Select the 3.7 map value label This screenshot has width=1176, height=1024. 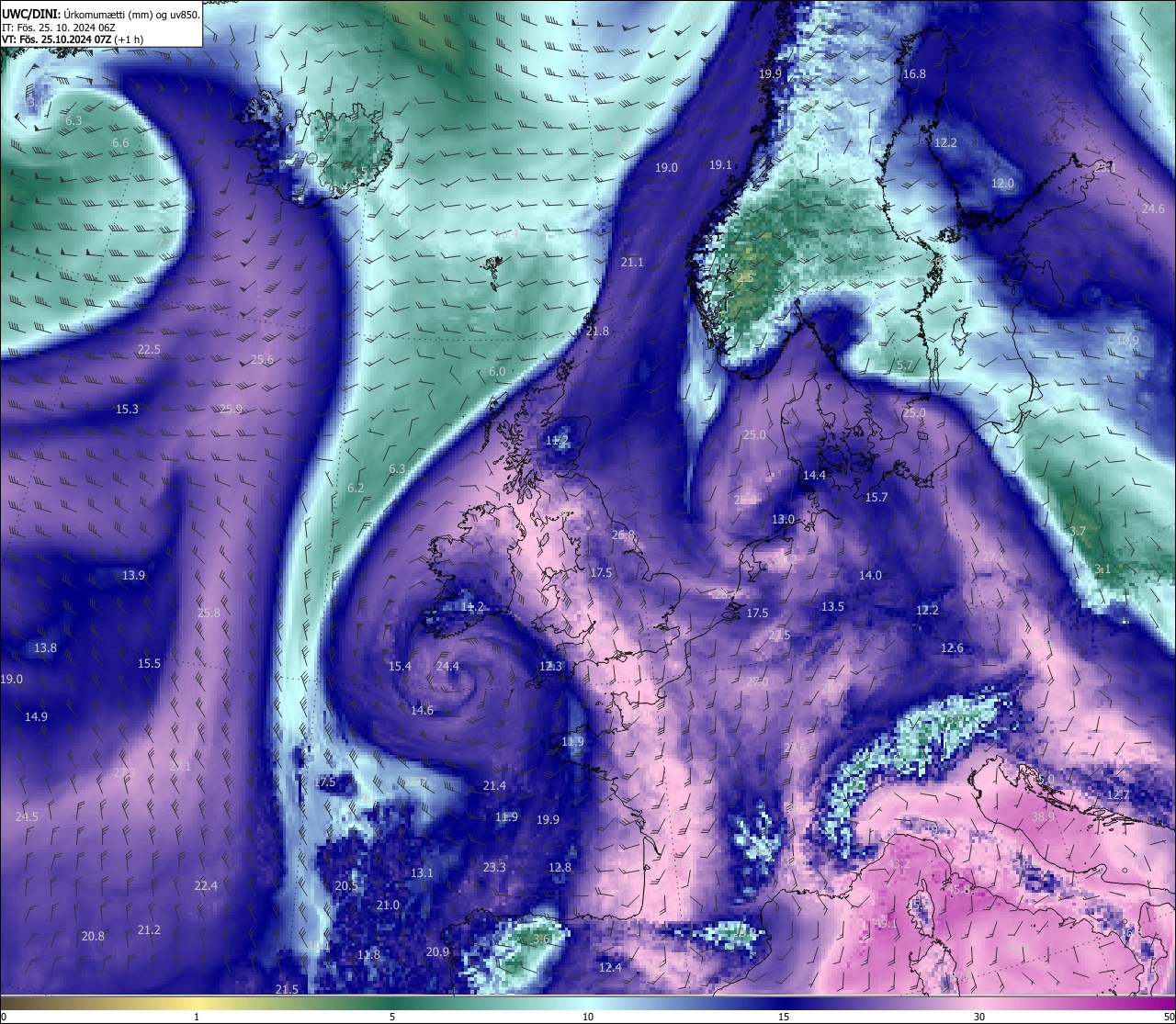pyautogui.click(x=1078, y=532)
